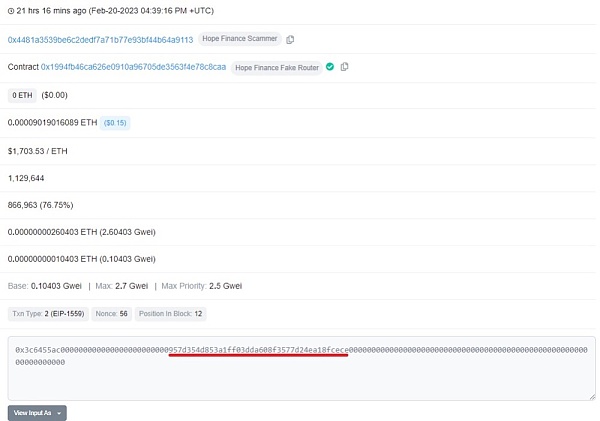Open sender address 0x4481a3539be6...
Viewport: 600px width, 421px height.
100,40
